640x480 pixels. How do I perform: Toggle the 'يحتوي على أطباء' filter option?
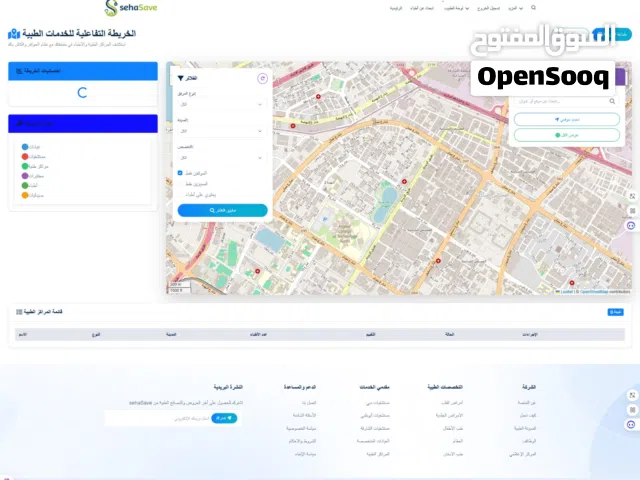point(200,195)
